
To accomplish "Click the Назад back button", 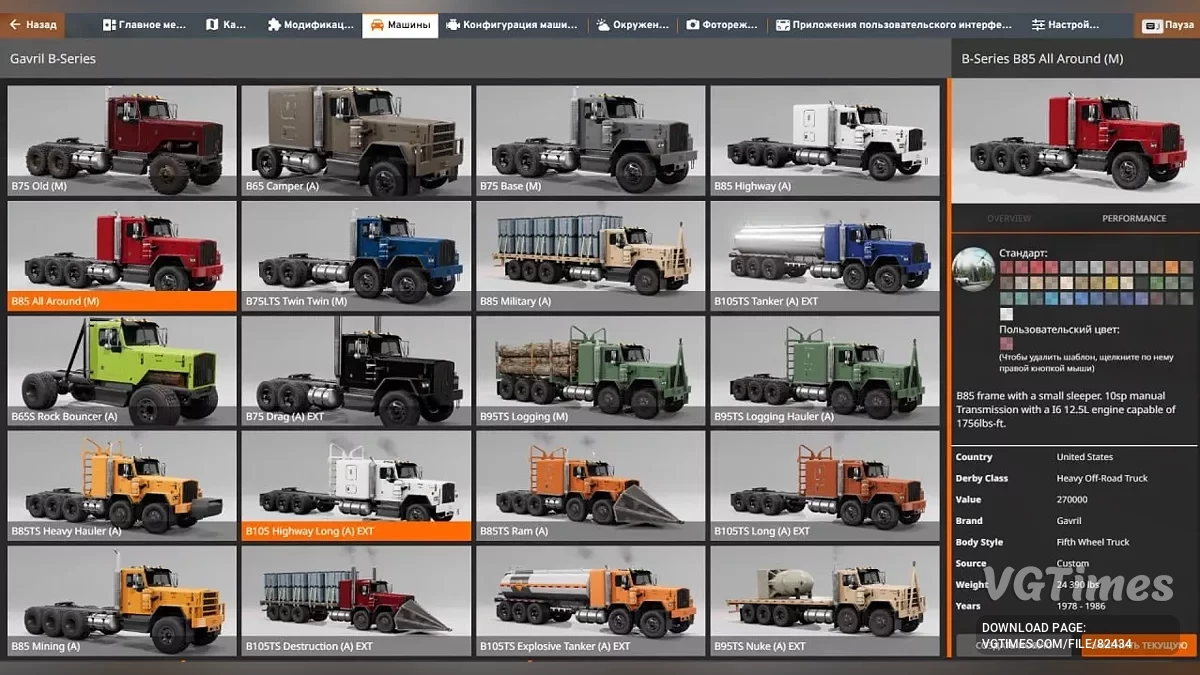I will (33, 24).
